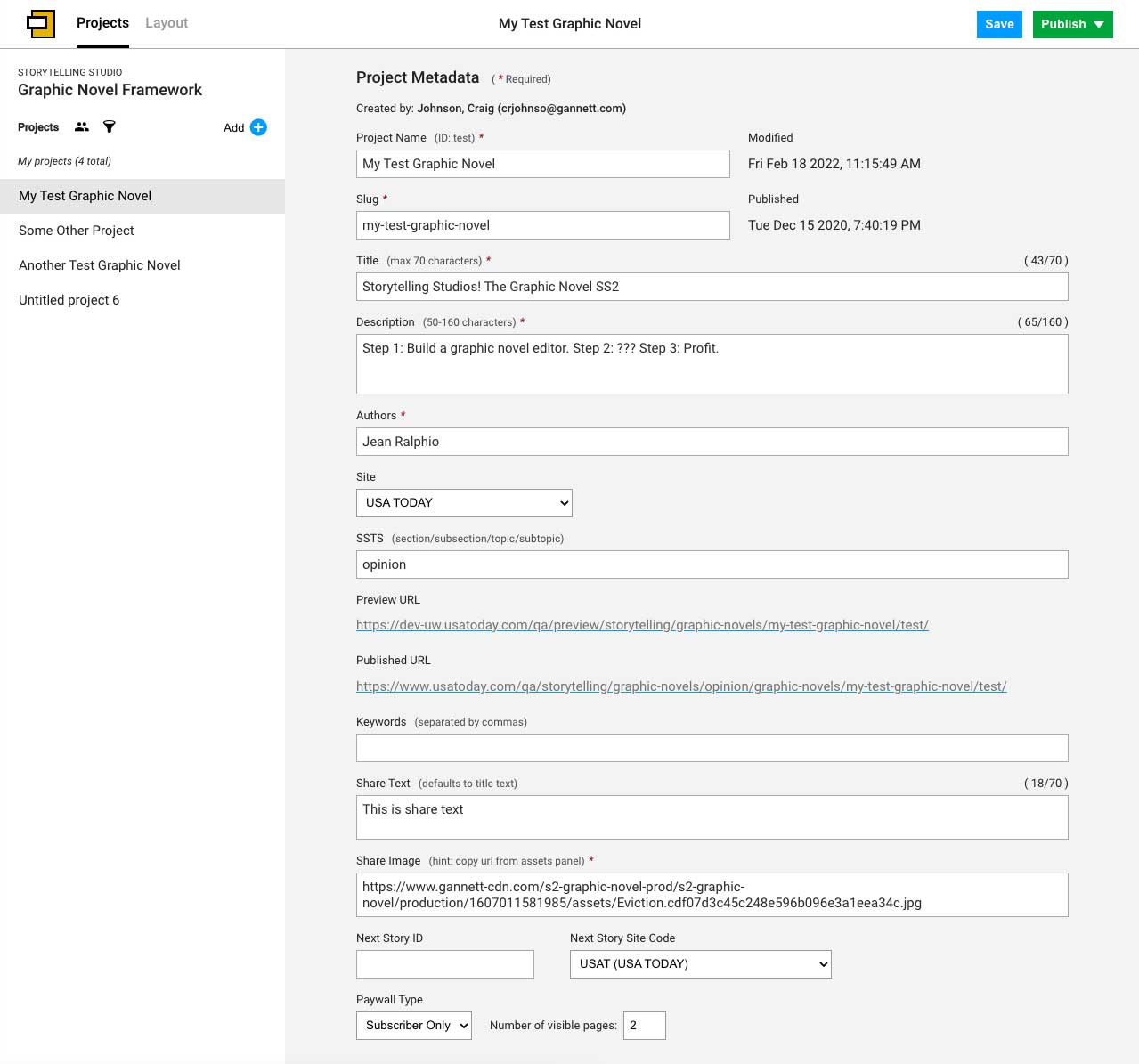Open the Preview URL link
The width and height of the screenshot is (1139, 1064).
coord(642,625)
